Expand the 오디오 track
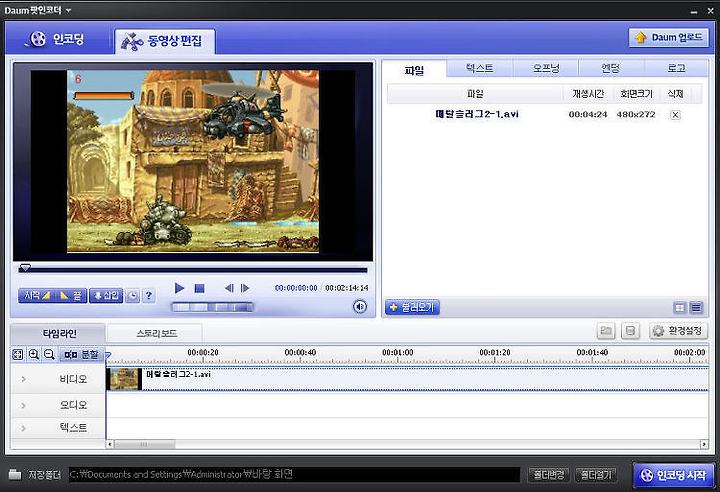 click(x=23, y=405)
